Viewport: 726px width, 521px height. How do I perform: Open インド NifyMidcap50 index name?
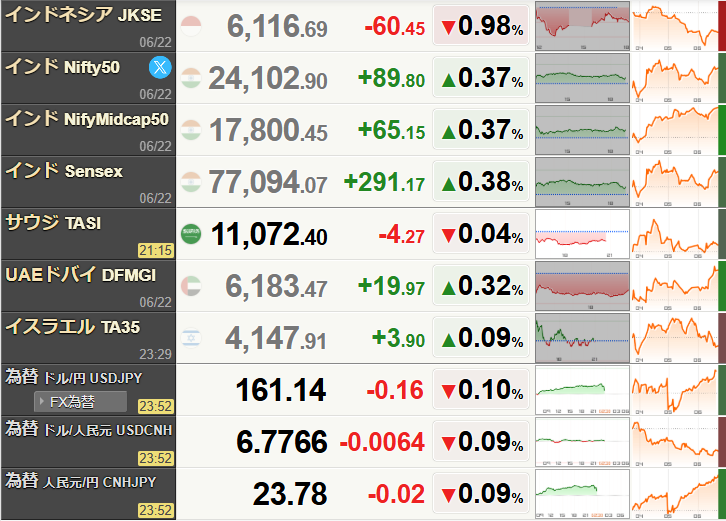click(87, 119)
